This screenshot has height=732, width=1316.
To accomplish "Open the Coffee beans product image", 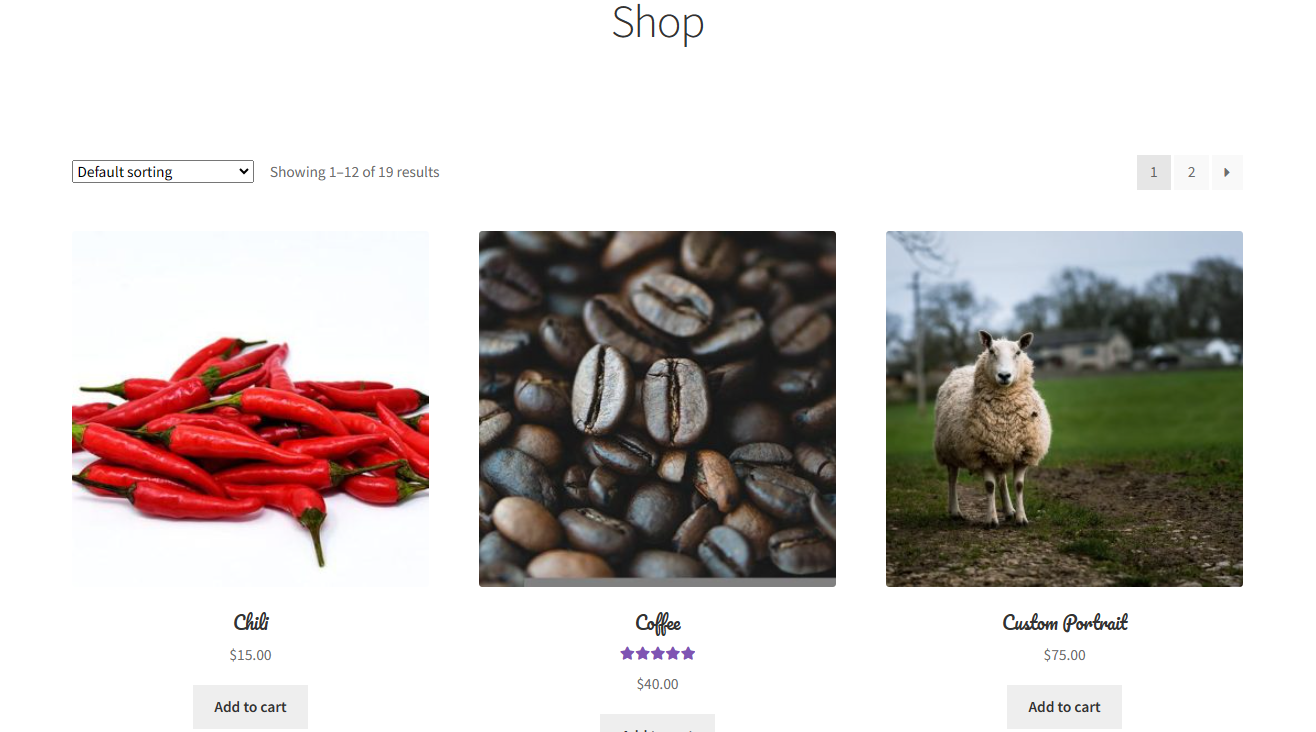I will coord(657,409).
